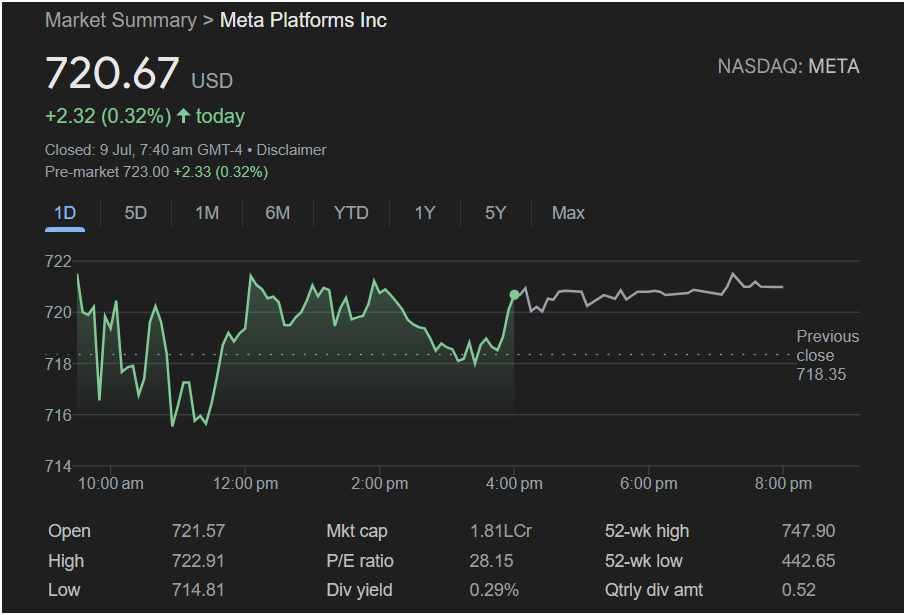Screen dimensions: 906x615
Task: Click the 720 price axis label
Action: point(58,313)
